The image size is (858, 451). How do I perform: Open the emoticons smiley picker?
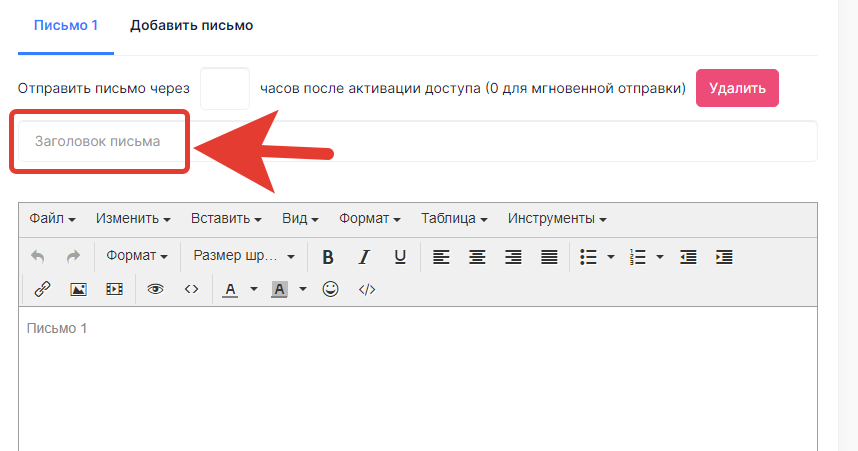(x=331, y=289)
